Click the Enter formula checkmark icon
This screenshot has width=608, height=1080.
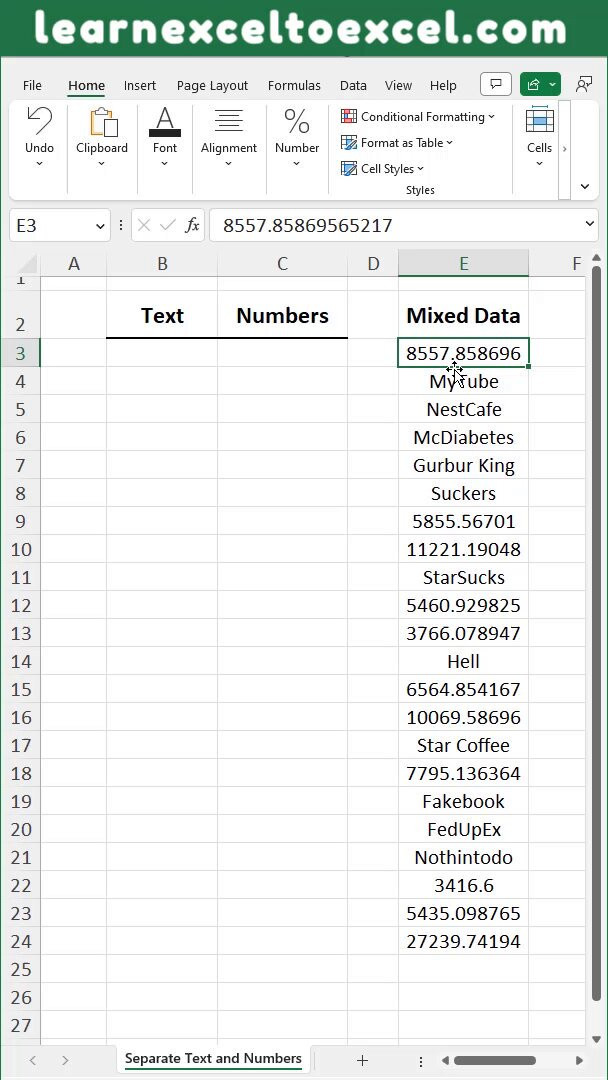pos(167,225)
